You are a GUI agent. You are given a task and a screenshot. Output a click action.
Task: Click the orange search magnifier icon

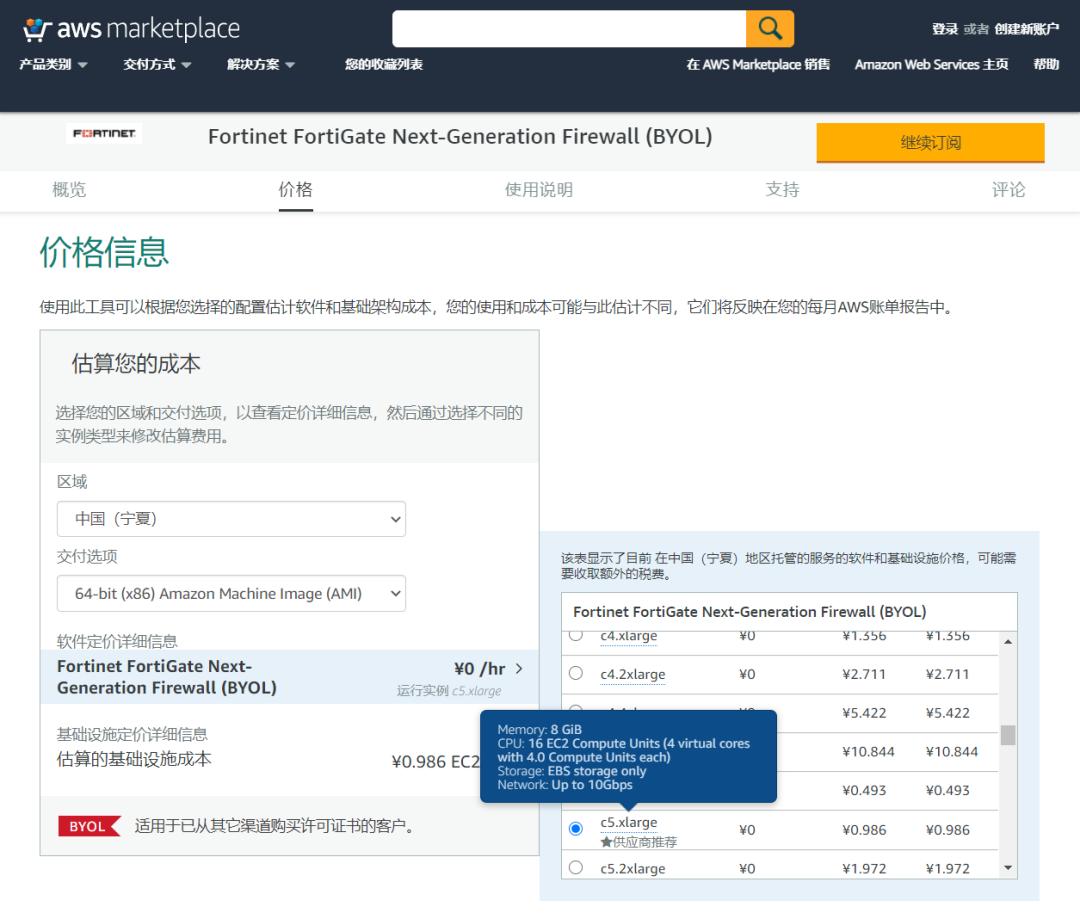[x=770, y=29]
